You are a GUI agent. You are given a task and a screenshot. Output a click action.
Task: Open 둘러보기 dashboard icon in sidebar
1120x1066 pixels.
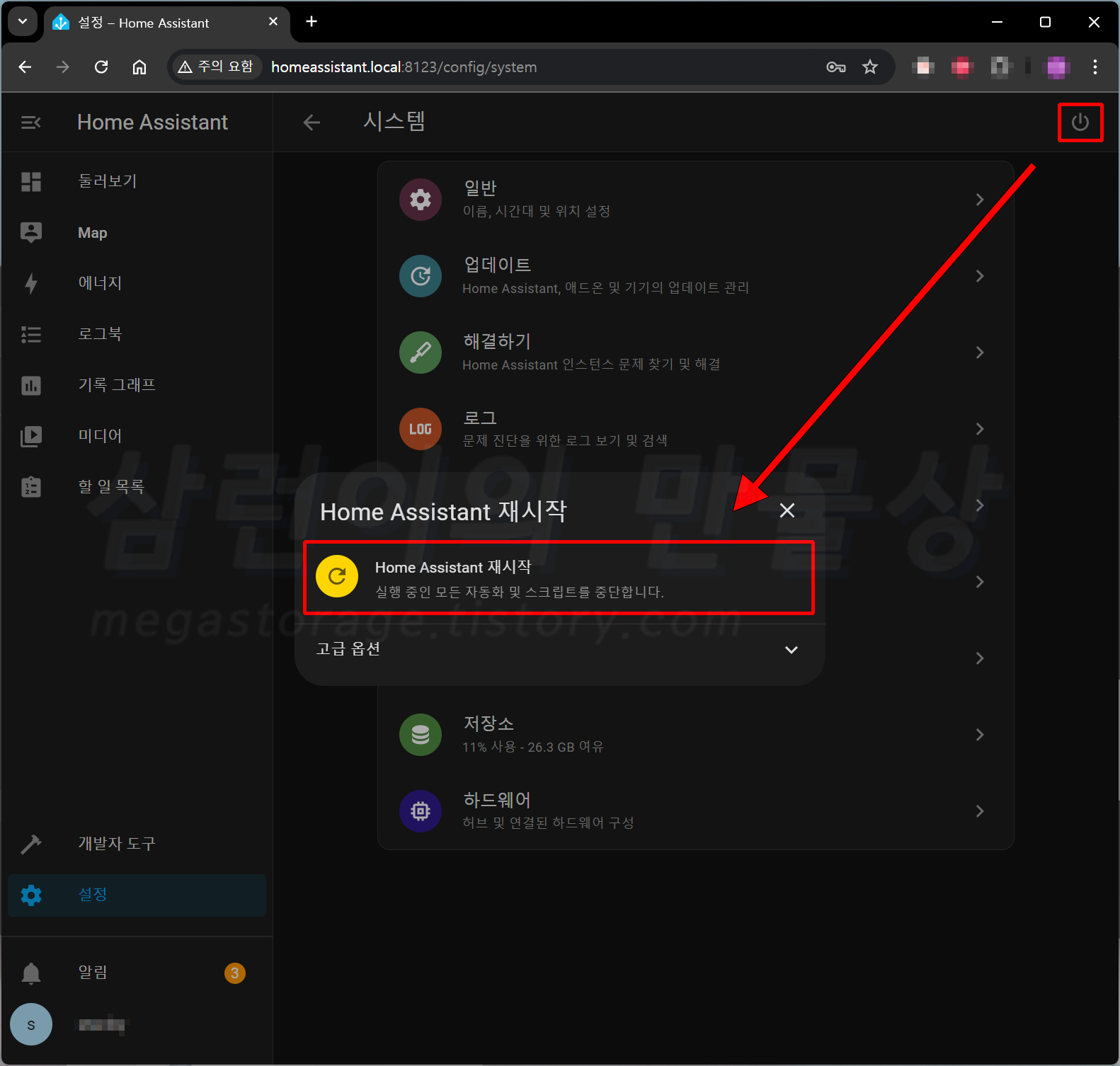coord(31,182)
